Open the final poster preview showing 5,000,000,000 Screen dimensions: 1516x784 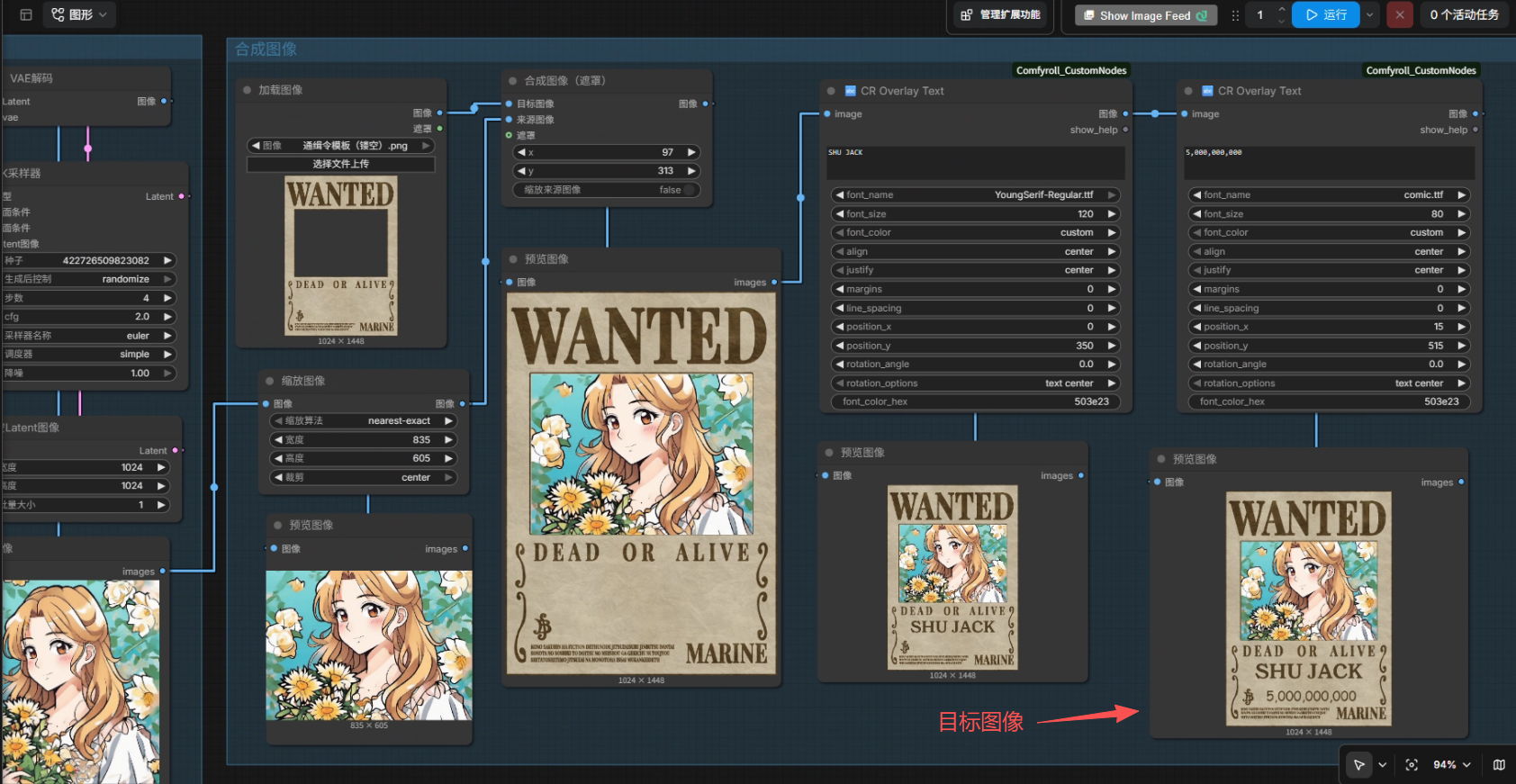tap(1309, 608)
